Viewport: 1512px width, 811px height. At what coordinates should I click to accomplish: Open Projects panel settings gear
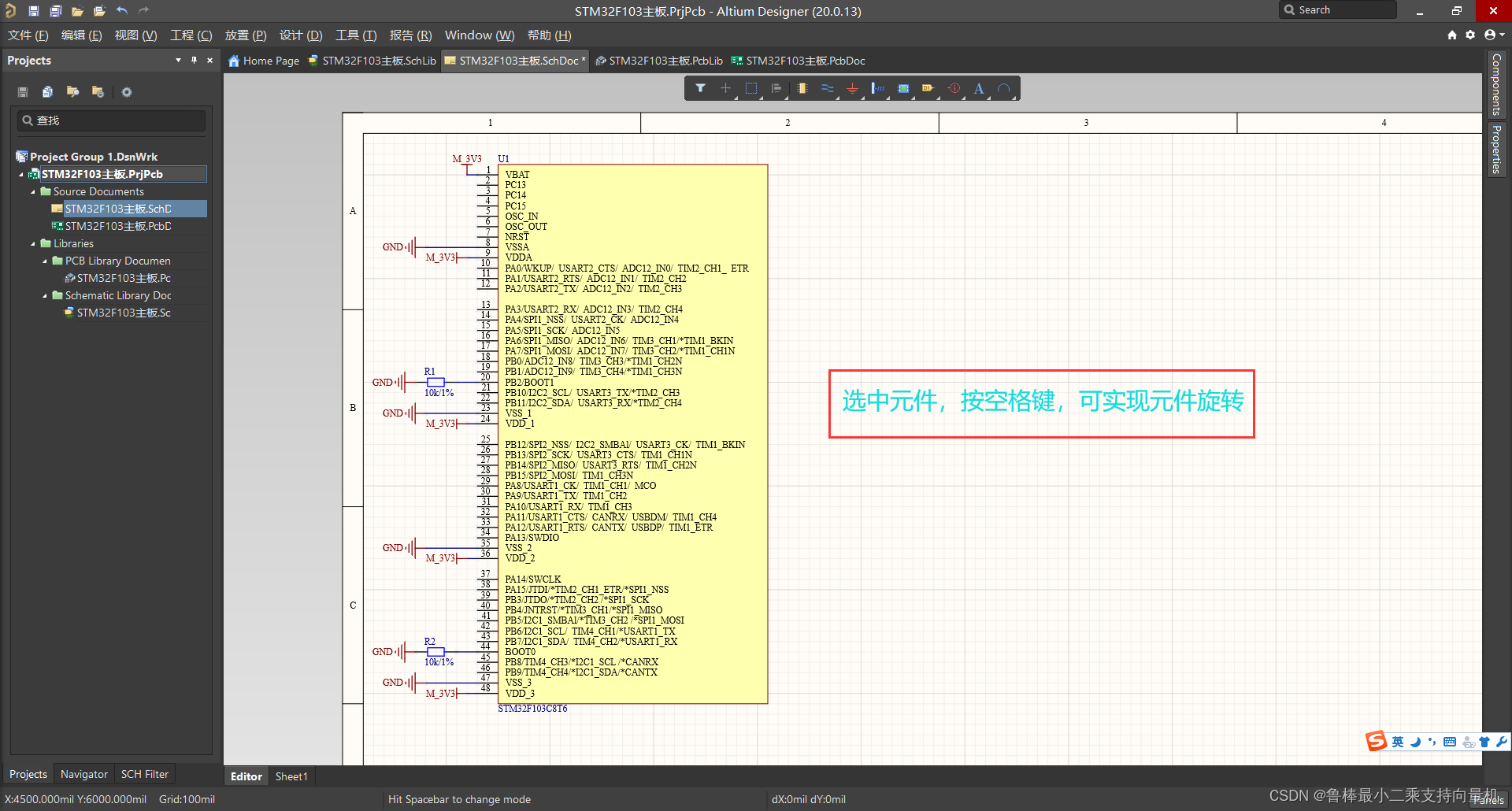(x=127, y=92)
